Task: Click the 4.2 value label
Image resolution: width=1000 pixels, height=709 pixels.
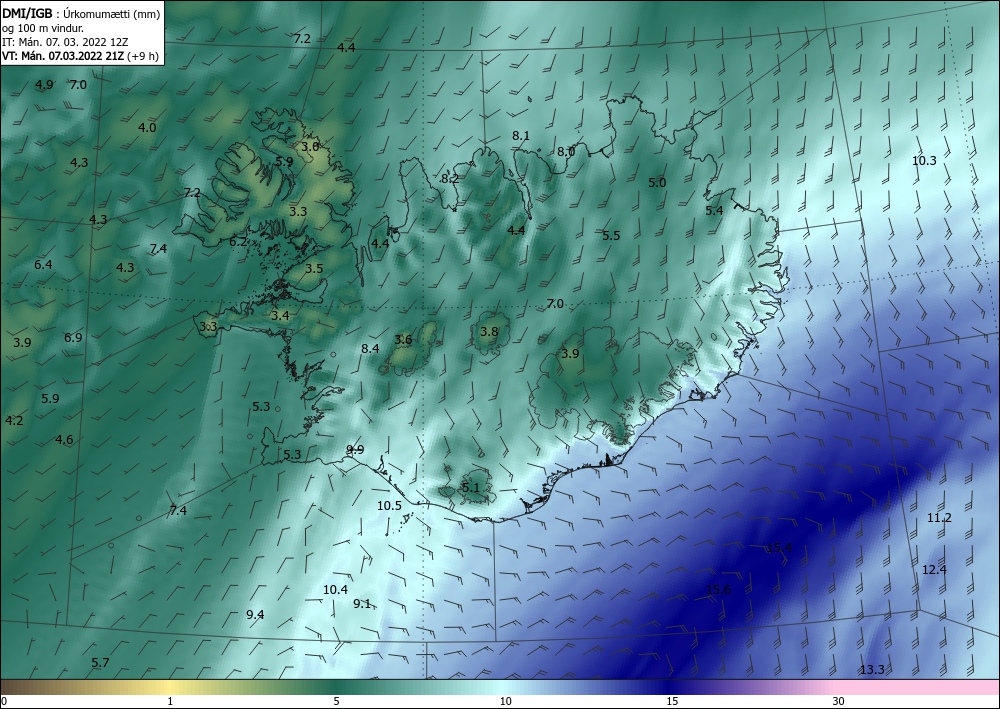Action: [x=14, y=421]
